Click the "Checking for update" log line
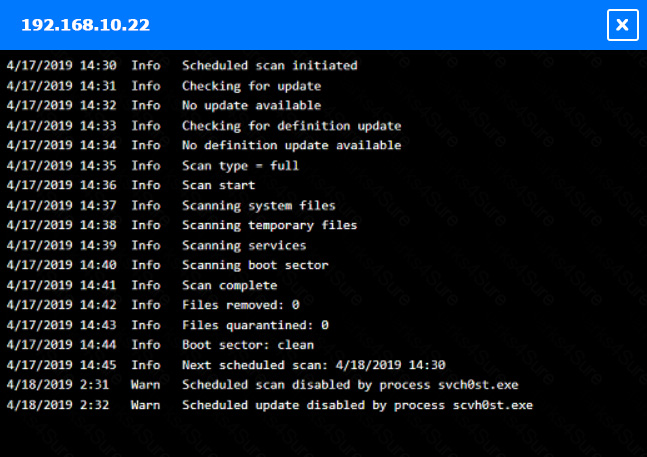Viewport: 647px width, 457px height. click(x=251, y=86)
